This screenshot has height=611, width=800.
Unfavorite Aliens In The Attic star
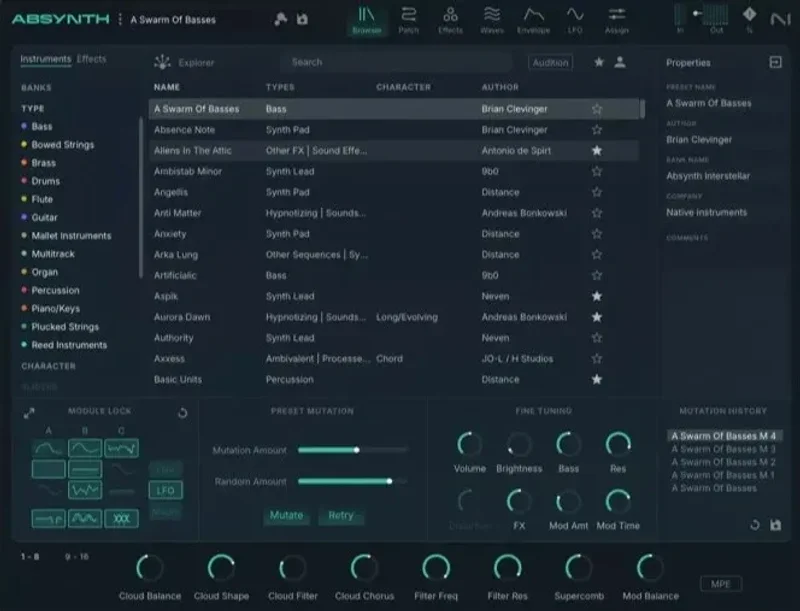tap(596, 150)
